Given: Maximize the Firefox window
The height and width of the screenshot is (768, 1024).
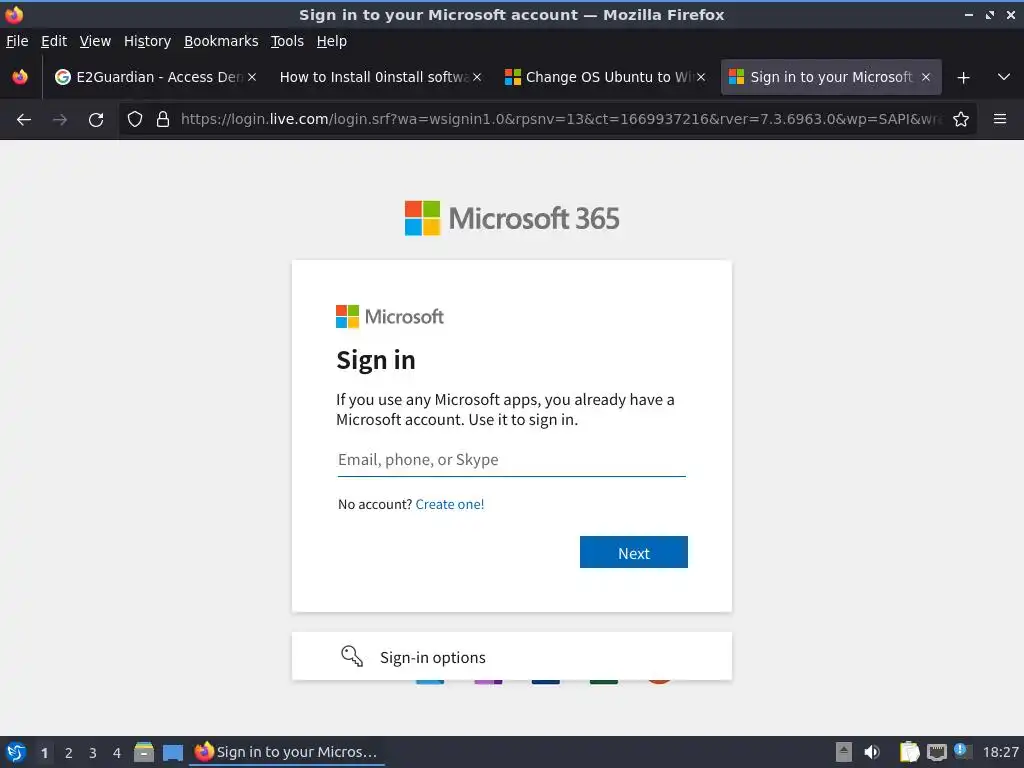Looking at the screenshot, I should coord(990,14).
